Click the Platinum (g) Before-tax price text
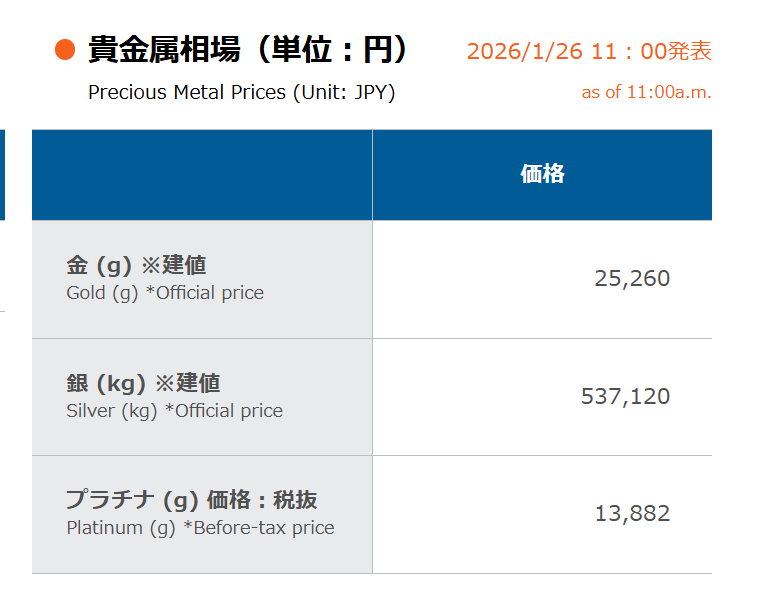Screen dimensions: 766x594 point(200,528)
